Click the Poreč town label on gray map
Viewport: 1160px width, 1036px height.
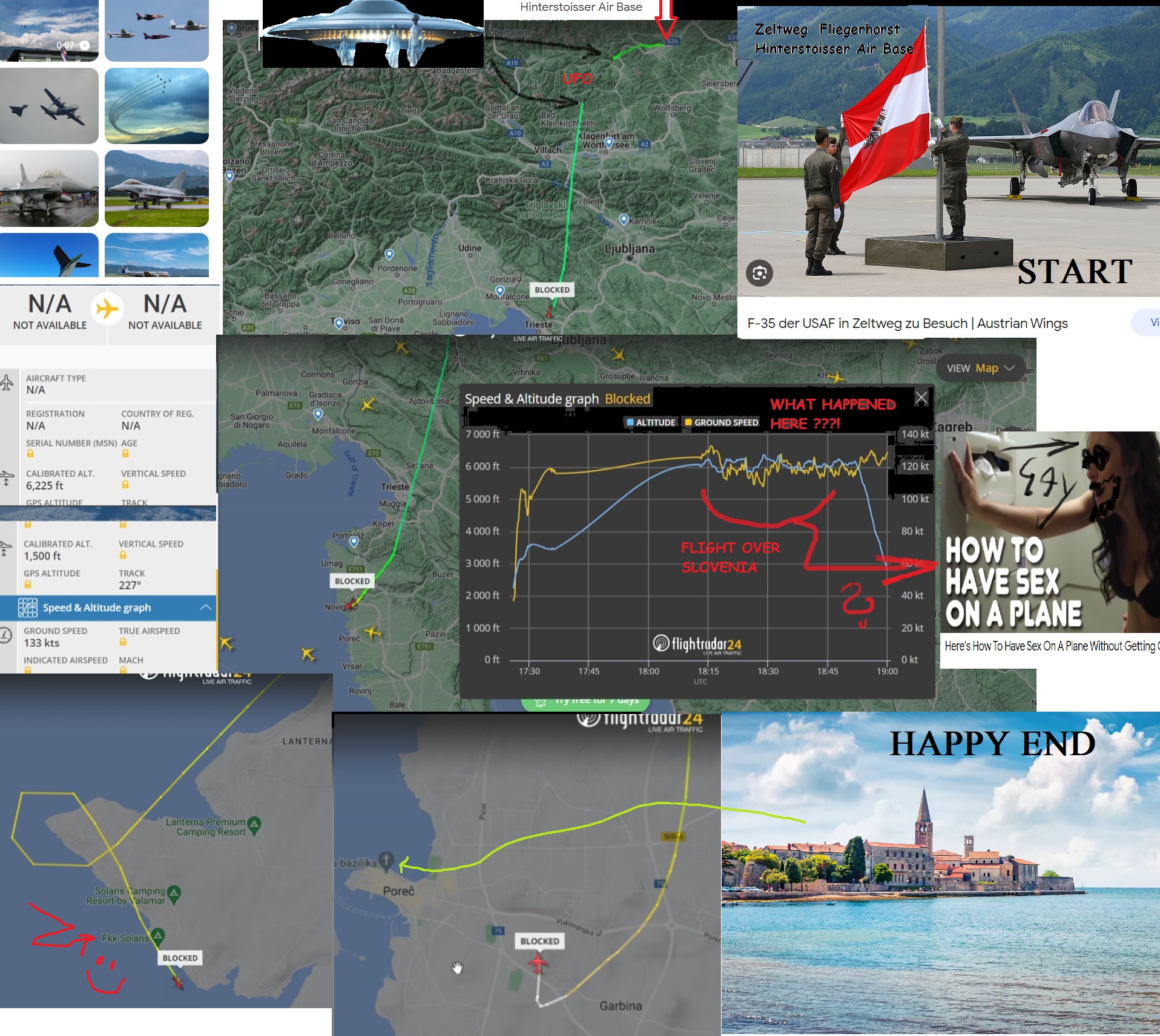[398, 891]
